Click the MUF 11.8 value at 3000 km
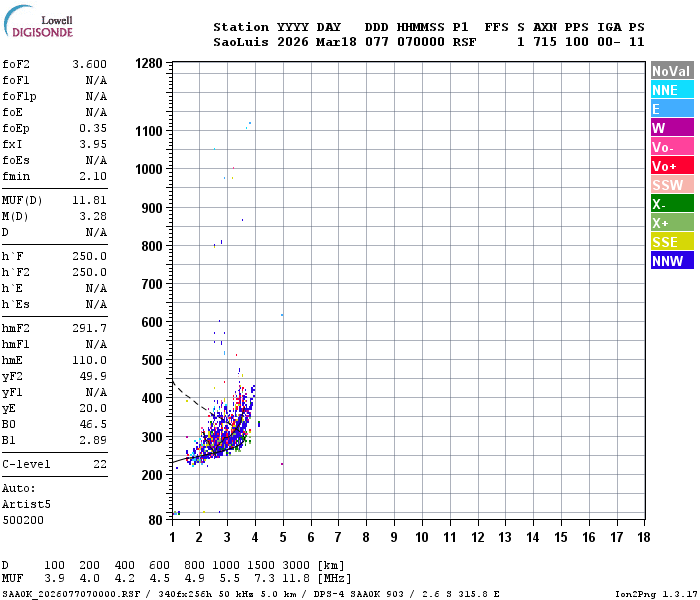Screen dimensions: 700x600 click(x=296, y=579)
